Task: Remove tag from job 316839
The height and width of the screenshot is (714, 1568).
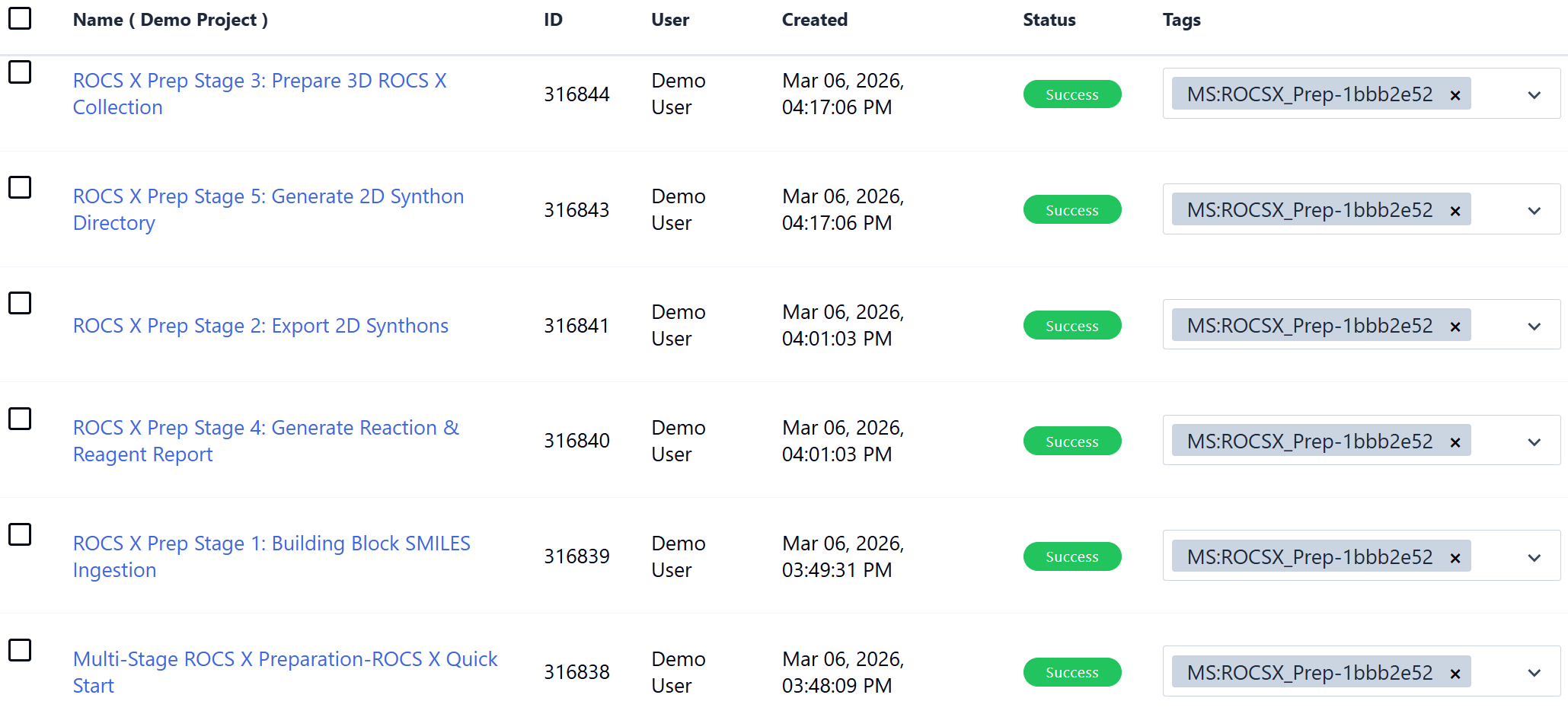Action: (1455, 558)
